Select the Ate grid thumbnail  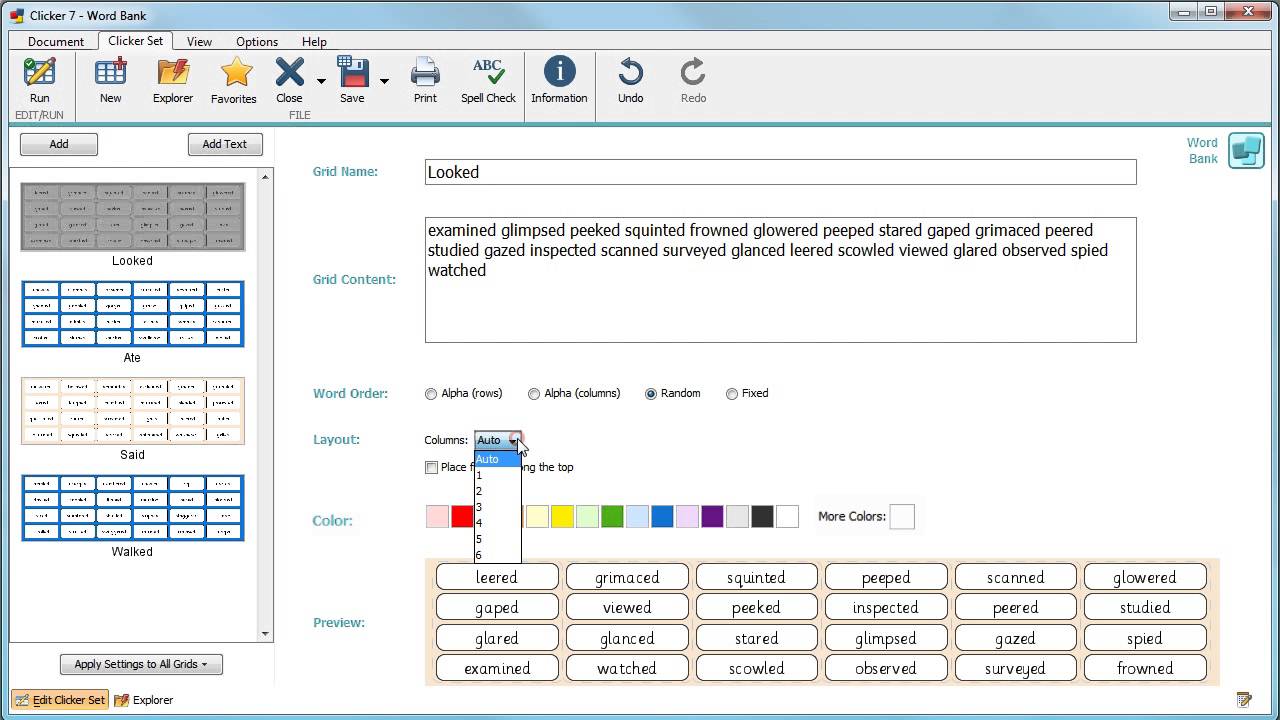tap(133, 313)
